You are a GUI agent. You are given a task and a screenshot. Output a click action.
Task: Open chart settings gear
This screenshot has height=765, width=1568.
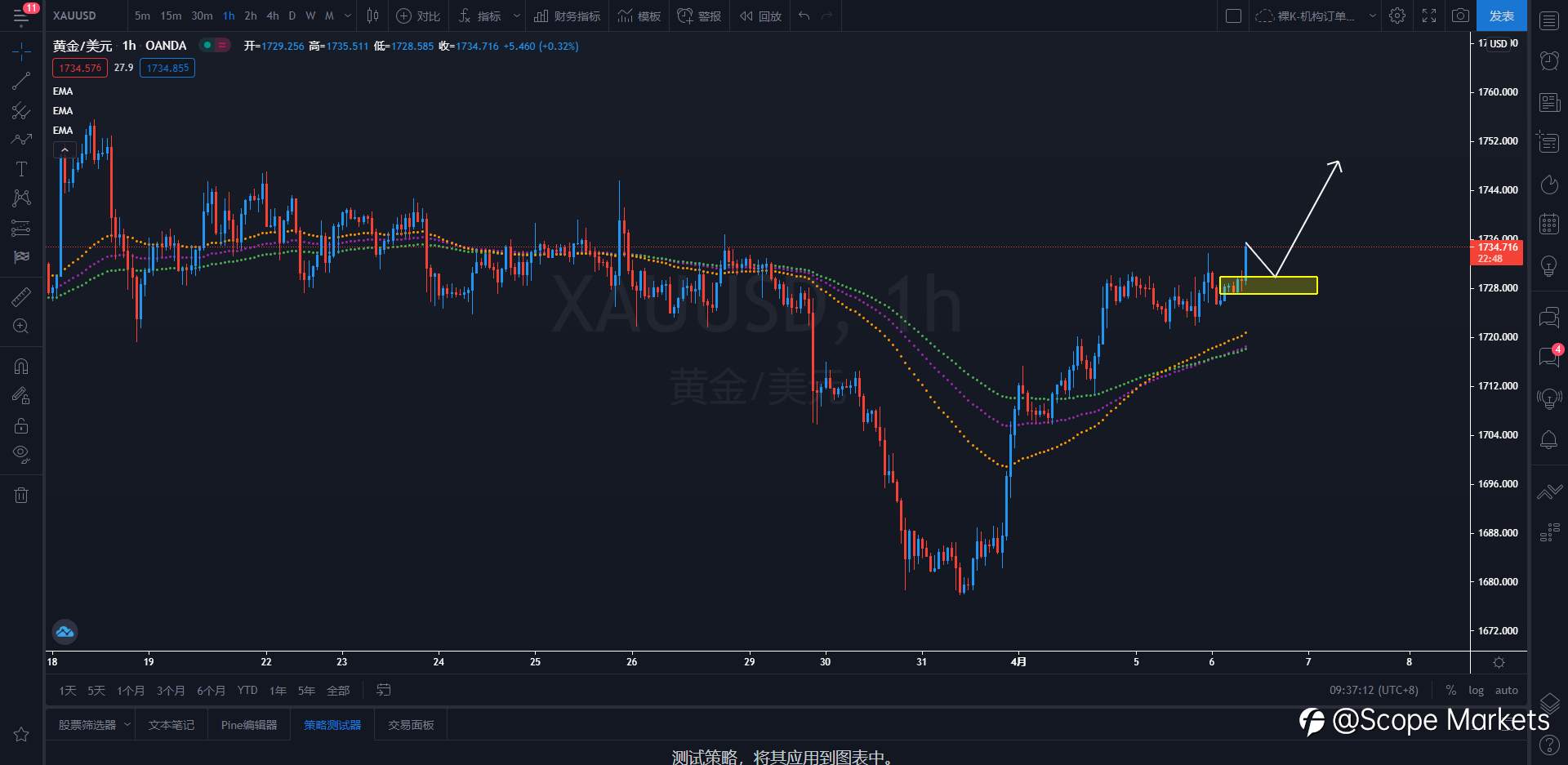pos(1397,16)
